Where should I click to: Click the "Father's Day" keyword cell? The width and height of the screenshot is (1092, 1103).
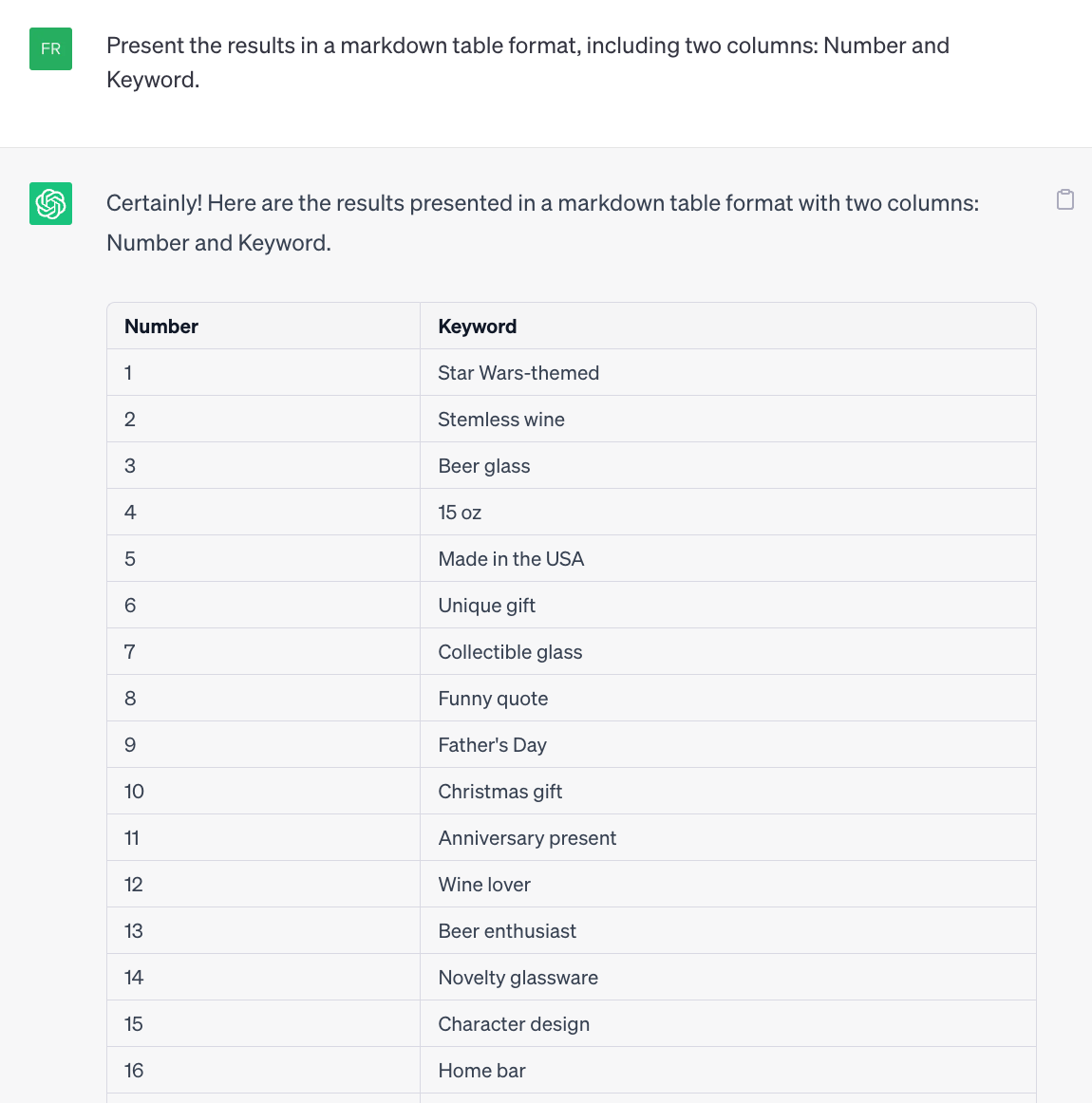tap(492, 745)
